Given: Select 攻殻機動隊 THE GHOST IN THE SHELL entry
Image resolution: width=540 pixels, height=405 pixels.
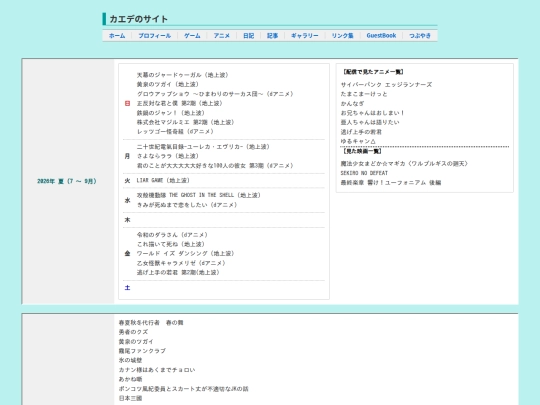Looking at the screenshot, I should 199,195.
